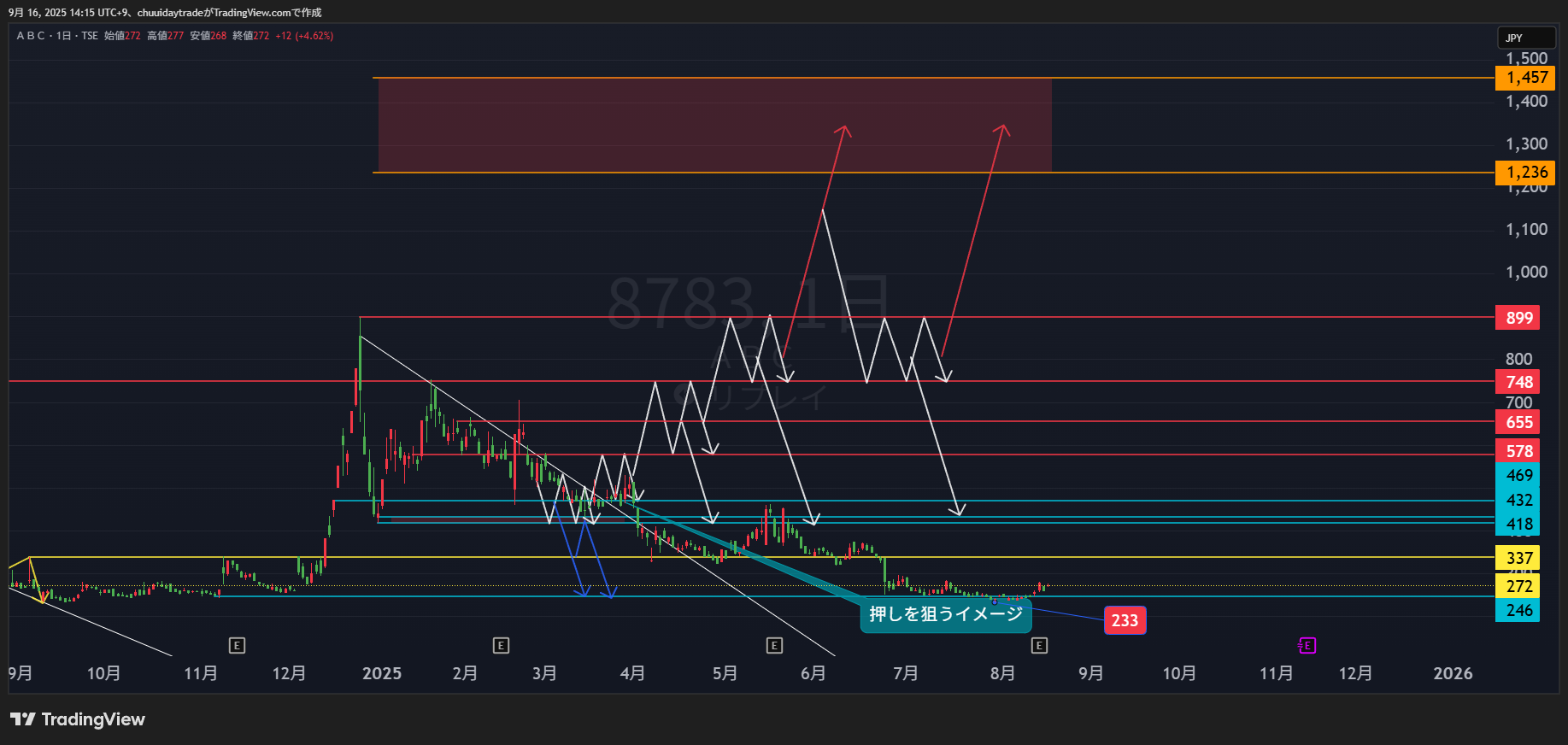The height and width of the screenshot is (745, 1568).
Task: Click the yellow 337 price label
Action: tap(1518, 558)
